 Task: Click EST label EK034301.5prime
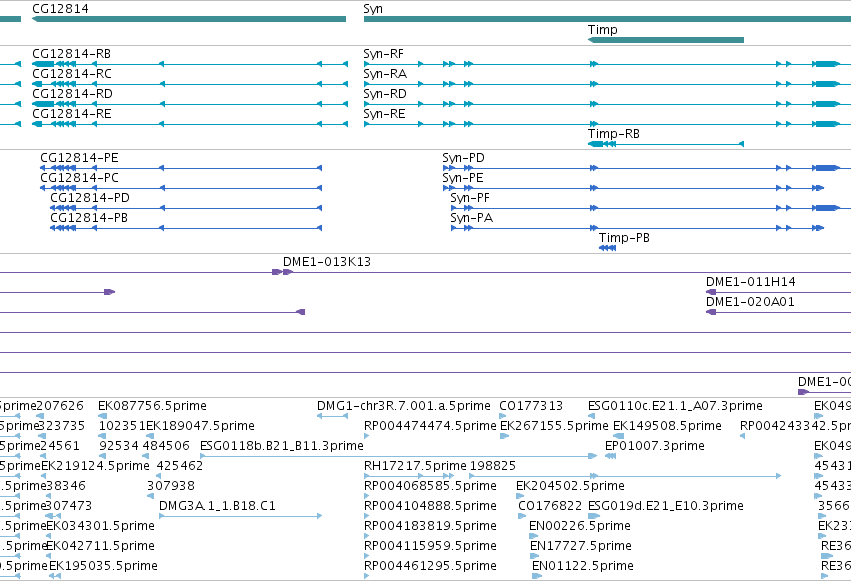pos(100,526)
